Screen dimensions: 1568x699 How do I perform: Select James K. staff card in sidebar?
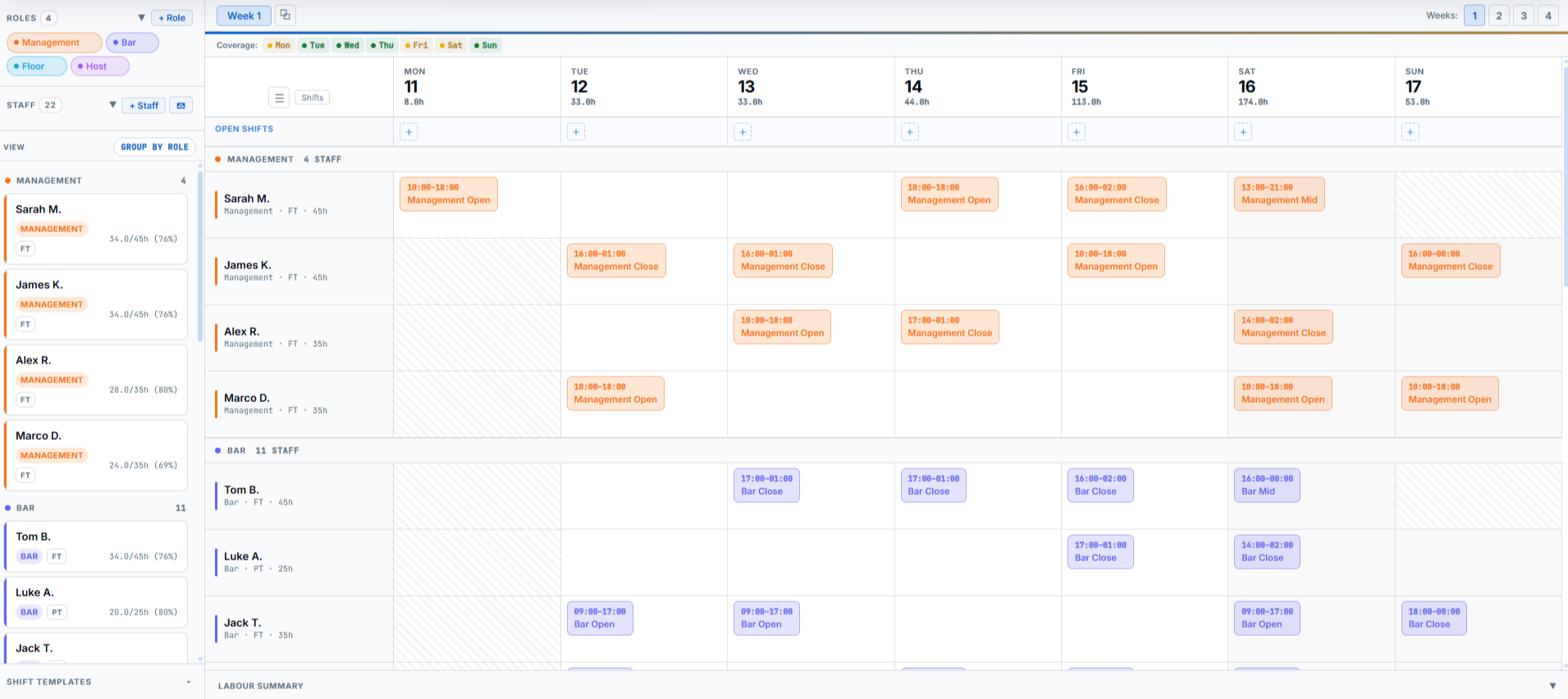coord(96,304)
